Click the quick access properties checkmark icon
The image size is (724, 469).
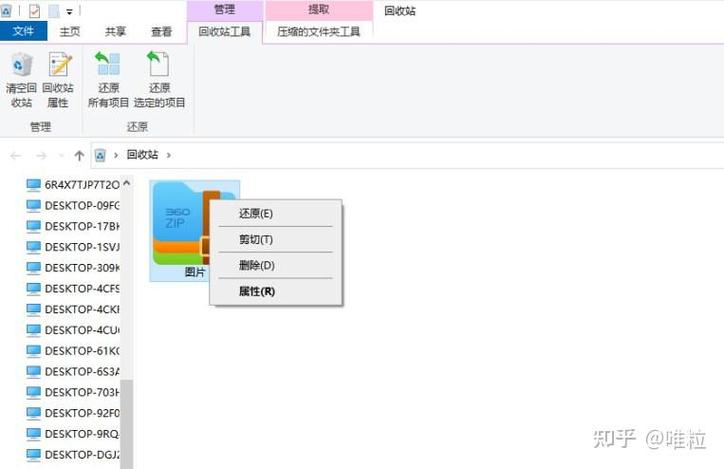coord(35,11)
